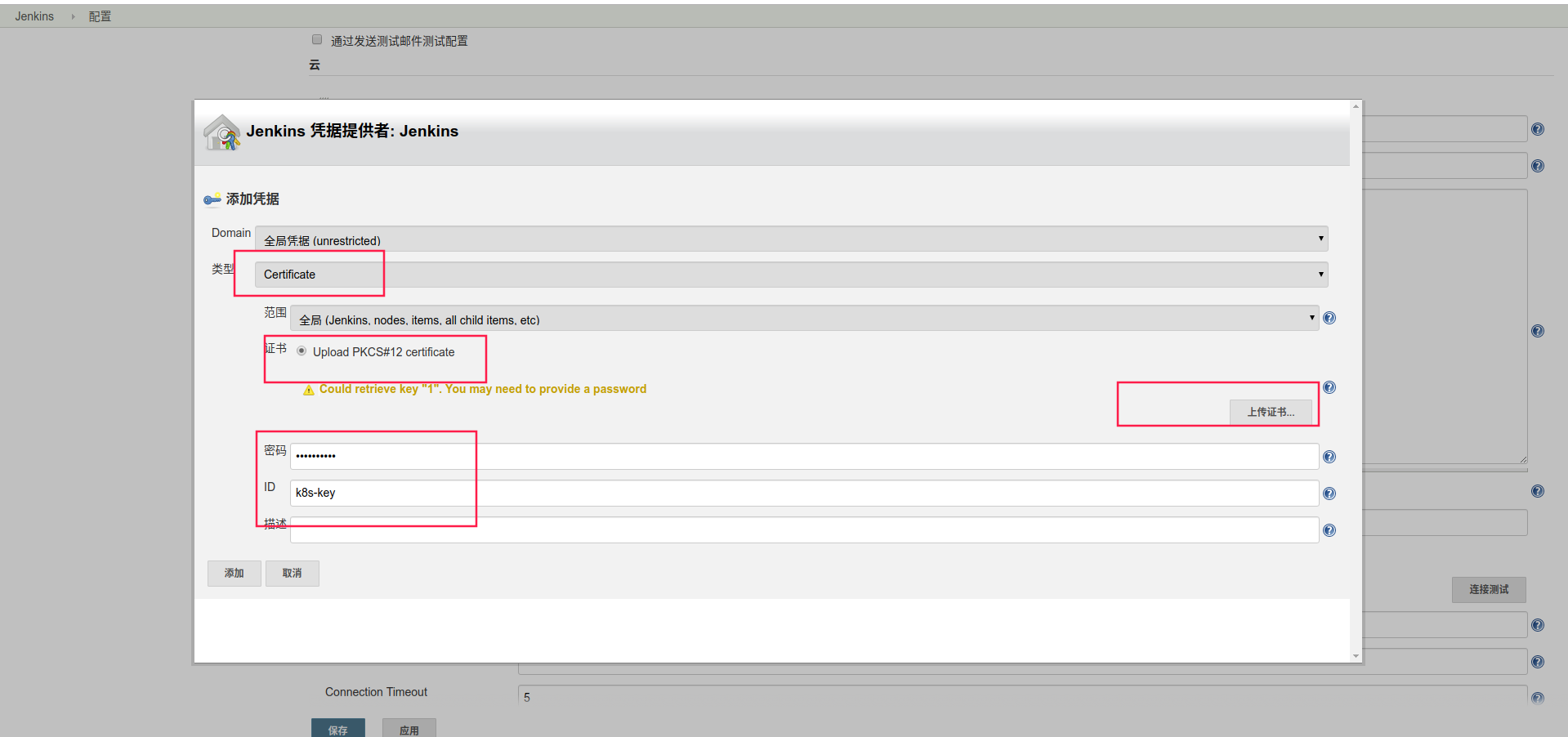This screenshot has height=737, width=1568.
Task: Open the 范围 全局 scope dropdown
Action: (x=805, y=318)
